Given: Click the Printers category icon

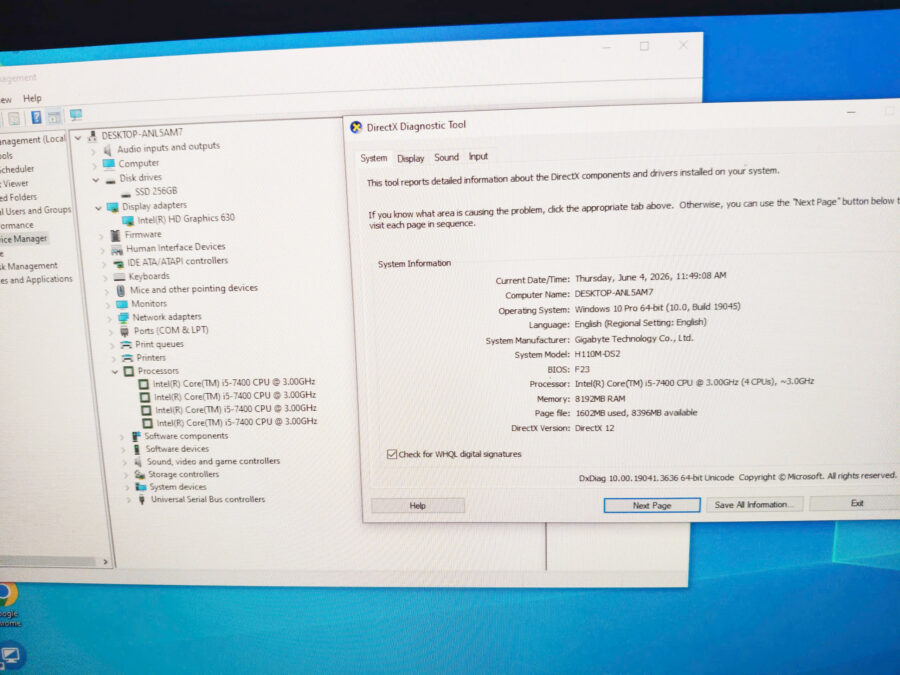Looking at the screenshot, I should (127, 358).
